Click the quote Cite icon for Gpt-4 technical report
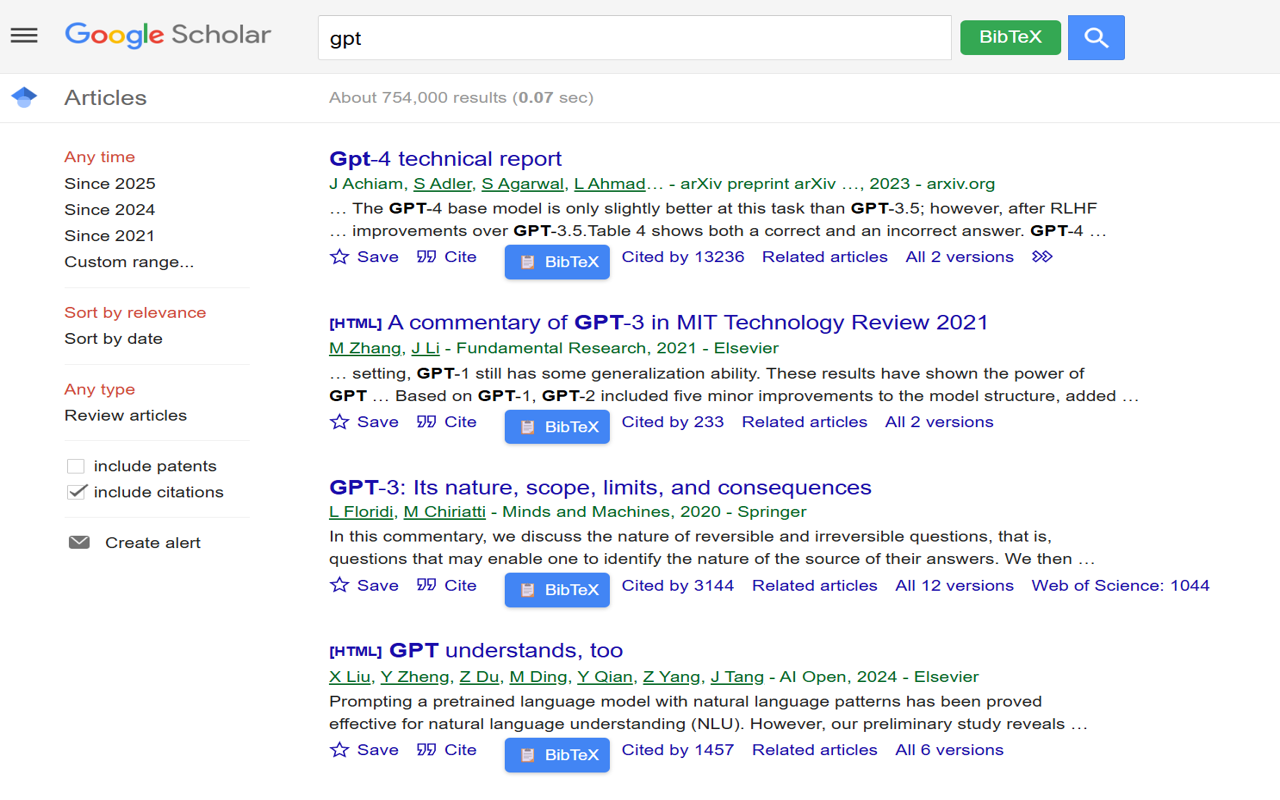The height and width of the screenshot is (800, 1280). pyautogui.click(x=427, y=257)
